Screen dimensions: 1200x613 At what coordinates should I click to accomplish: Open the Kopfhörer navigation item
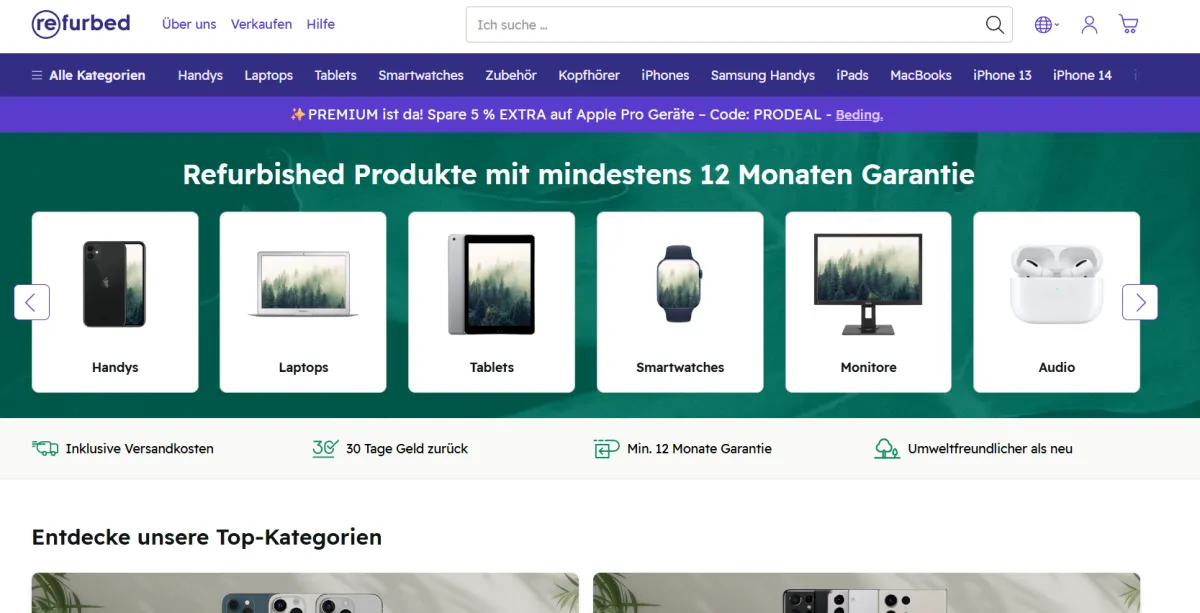(x=589, y=75)
